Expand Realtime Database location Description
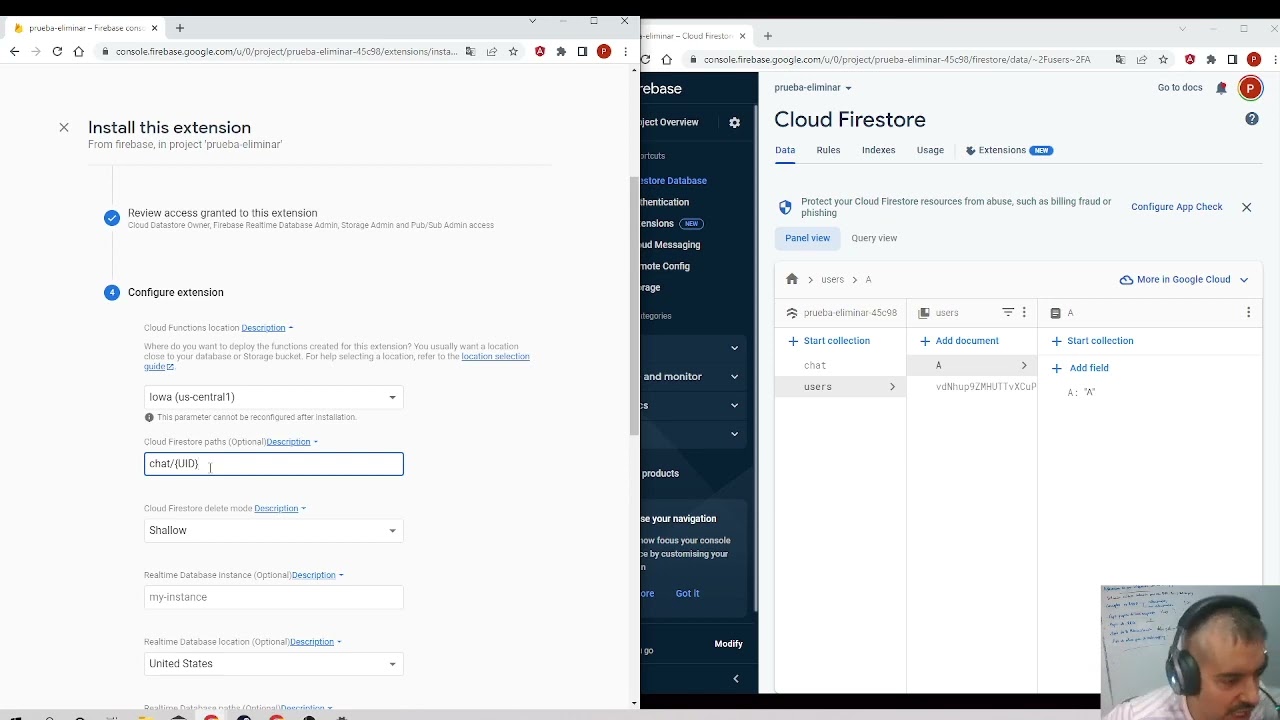 click(x=316, y=642)
